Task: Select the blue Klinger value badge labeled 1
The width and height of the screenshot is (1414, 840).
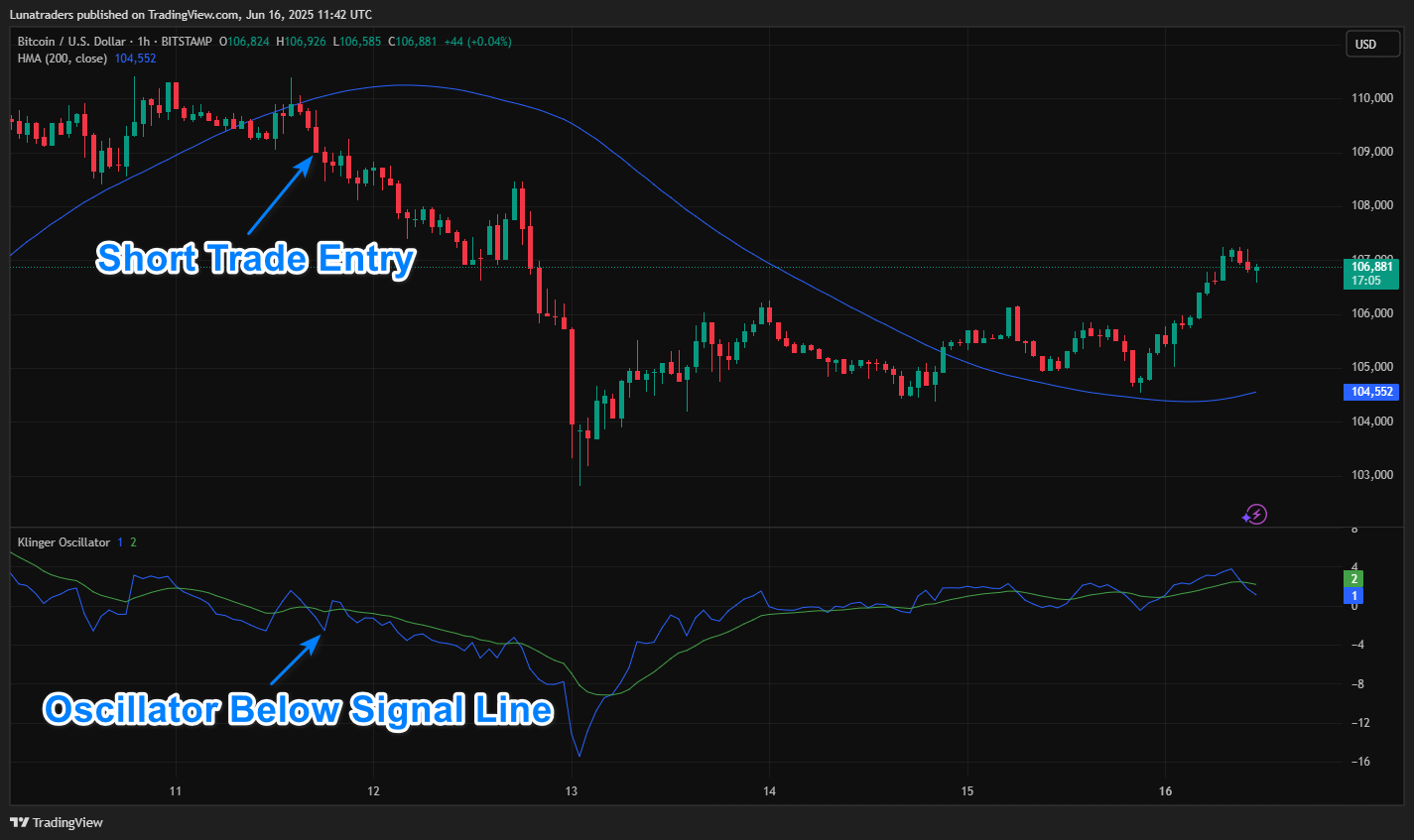Action: coord(1354,596)
